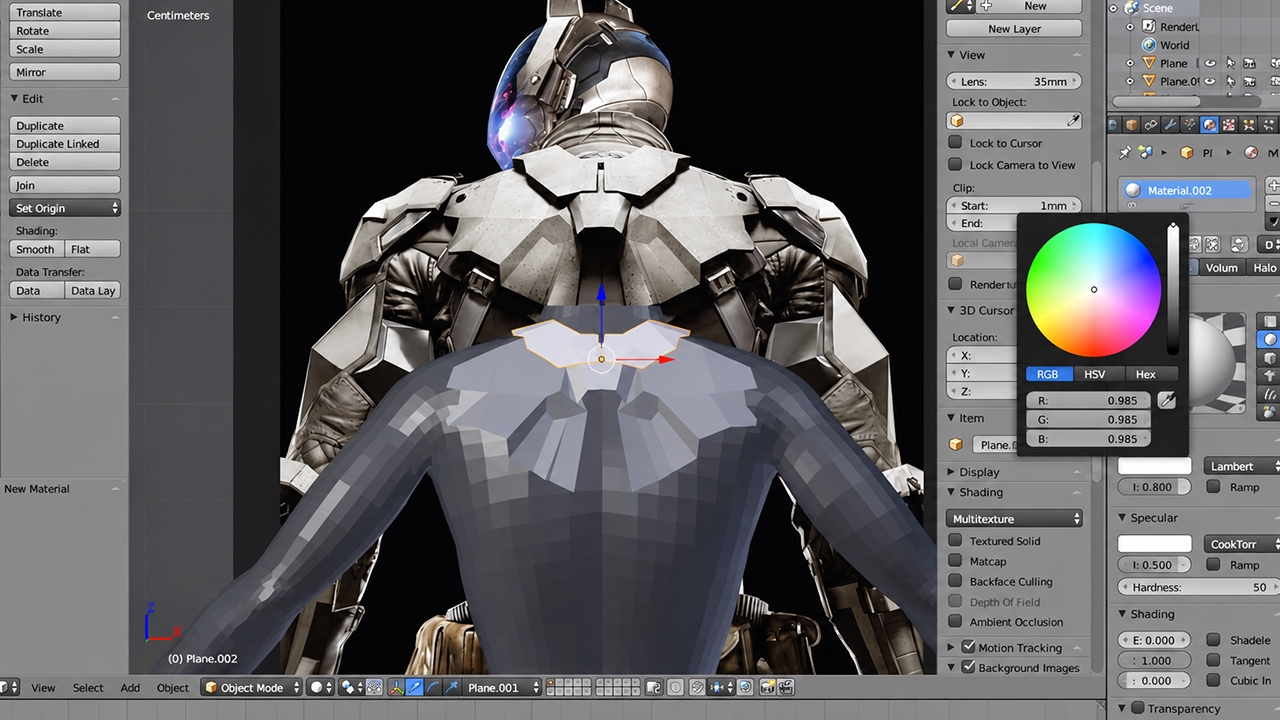The width and height of the screenshot is (1280, 720).
Task: Toggle the 3D manipulator widget in header
Action: click(396, 687)
